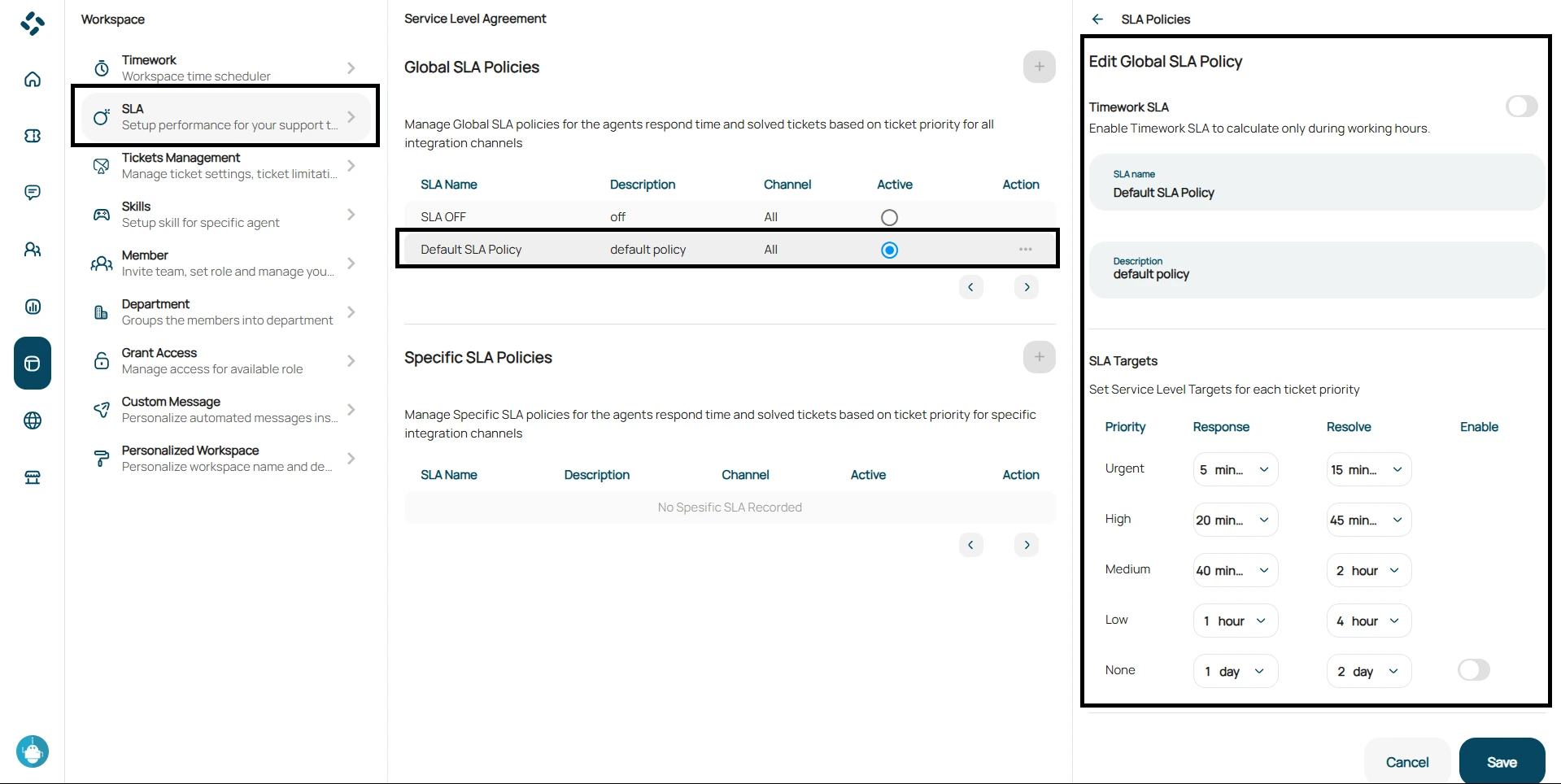Click the Timework clock icon
Screen dimensions: 1561x784
pos(102,68)
